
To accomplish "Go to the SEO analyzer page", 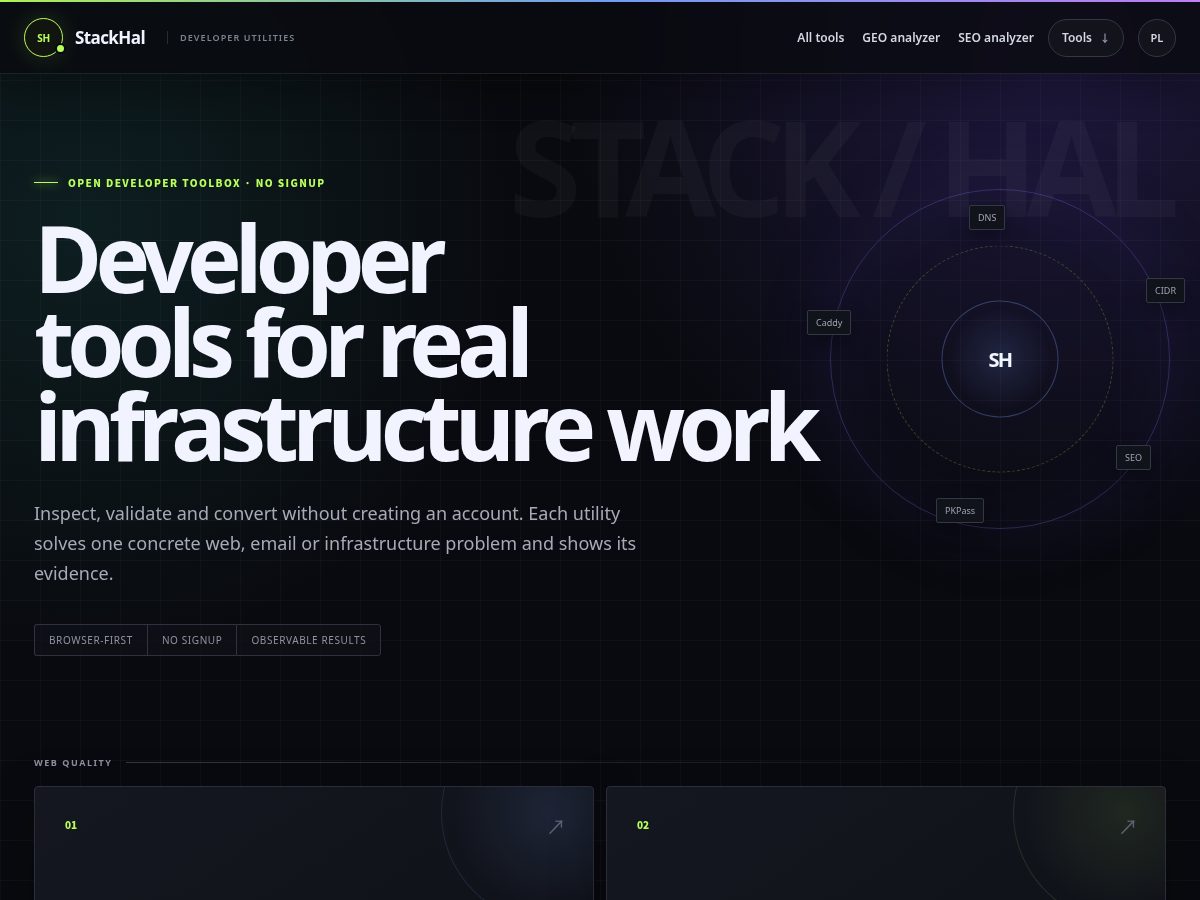I will click(996, 38).
